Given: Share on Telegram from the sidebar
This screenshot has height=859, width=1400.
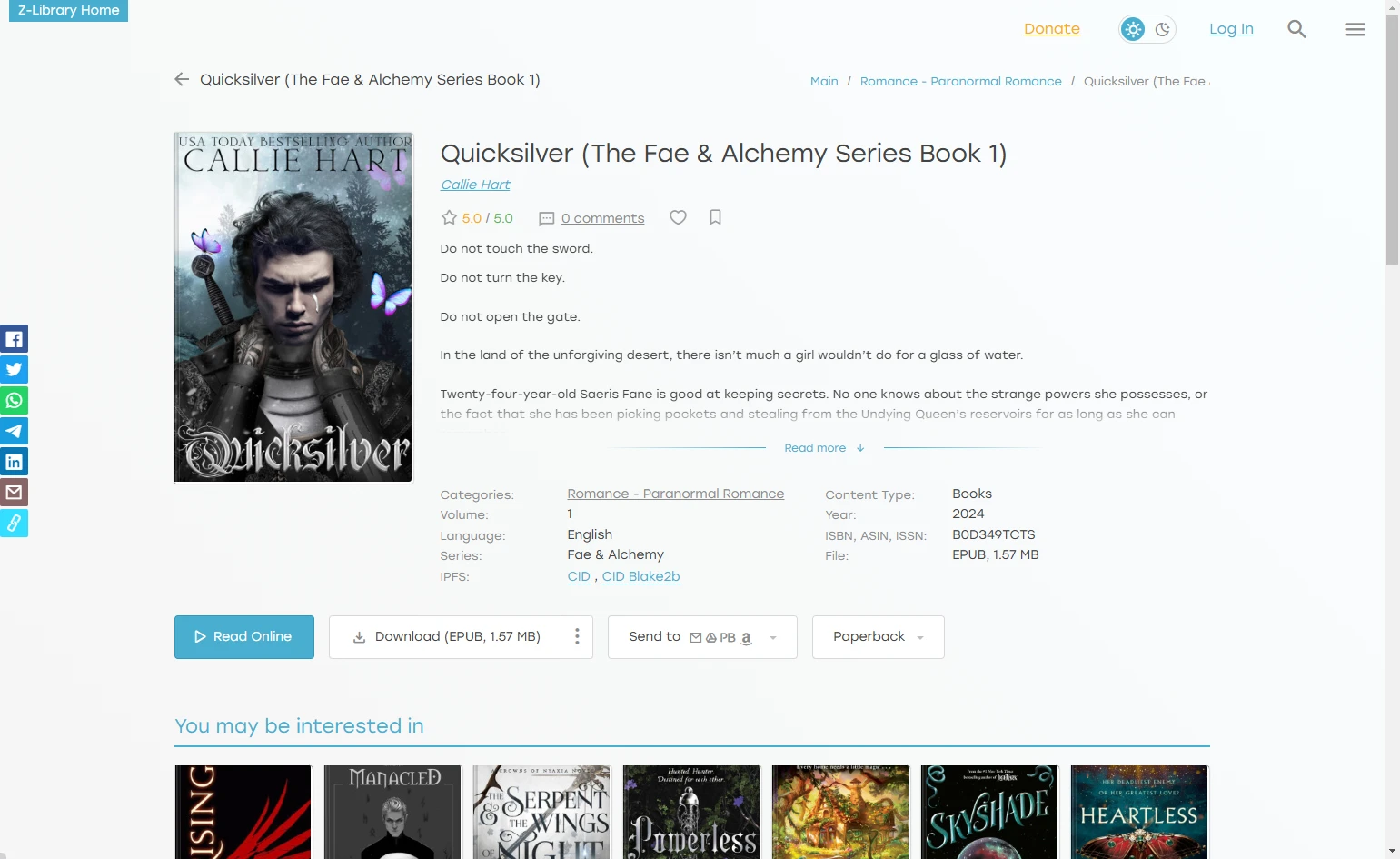Looking at the screenshot, I should pyautogui.click(x=14, y=432).
